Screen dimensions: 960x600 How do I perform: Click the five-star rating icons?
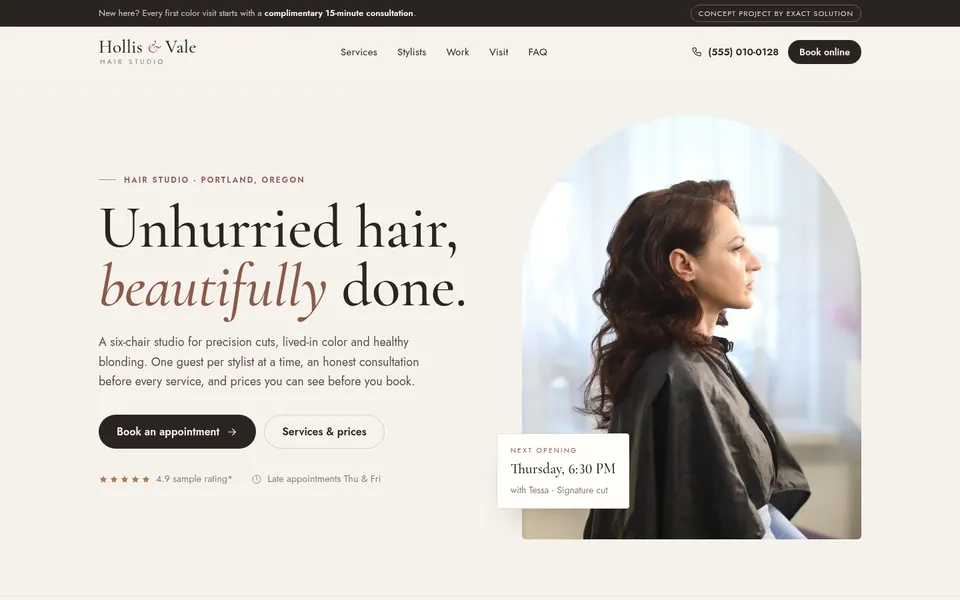pyautogui.click(x=124, y=479)
